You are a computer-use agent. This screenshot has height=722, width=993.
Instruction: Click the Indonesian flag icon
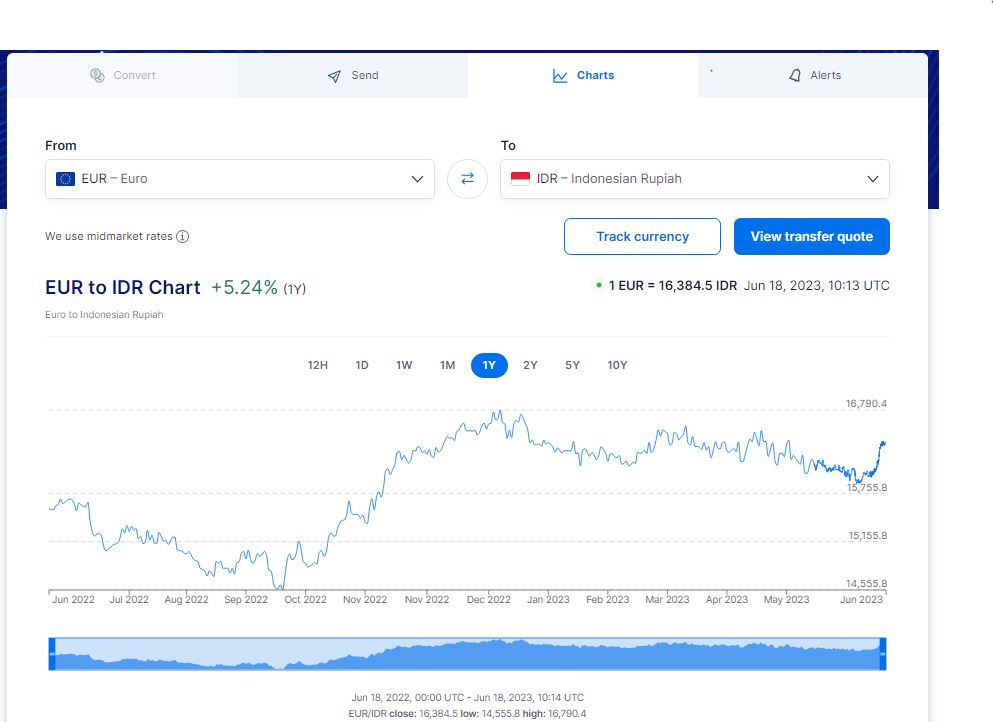coord(520,179)
